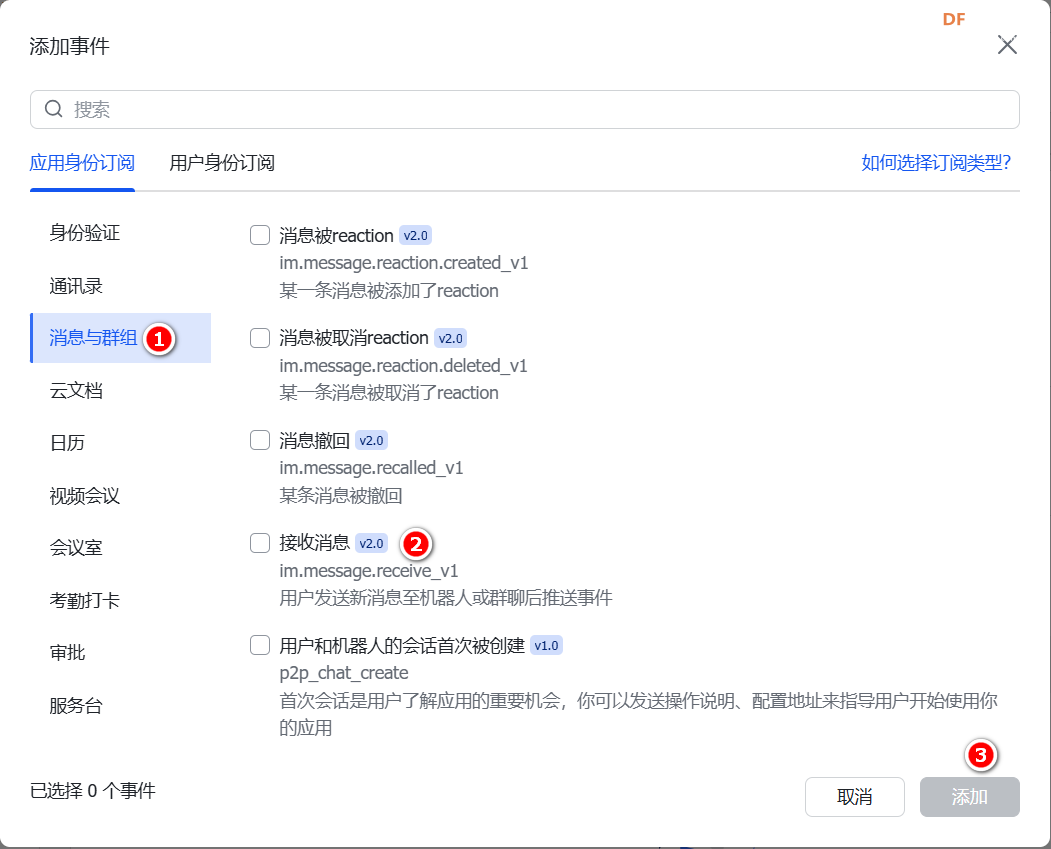Click the im.message.reaction.created_v1 text
Image resolution: width=1051 pixels, height=849 pixels.
click(404, 263)
